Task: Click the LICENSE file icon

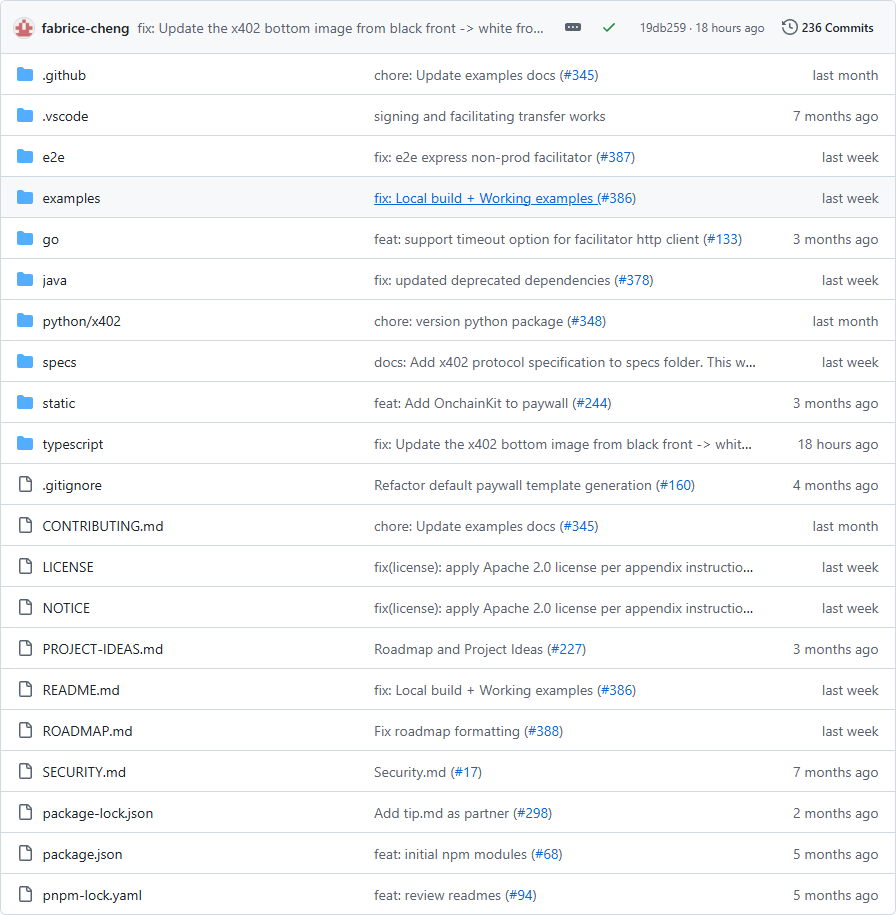Action: pos(25,567)
